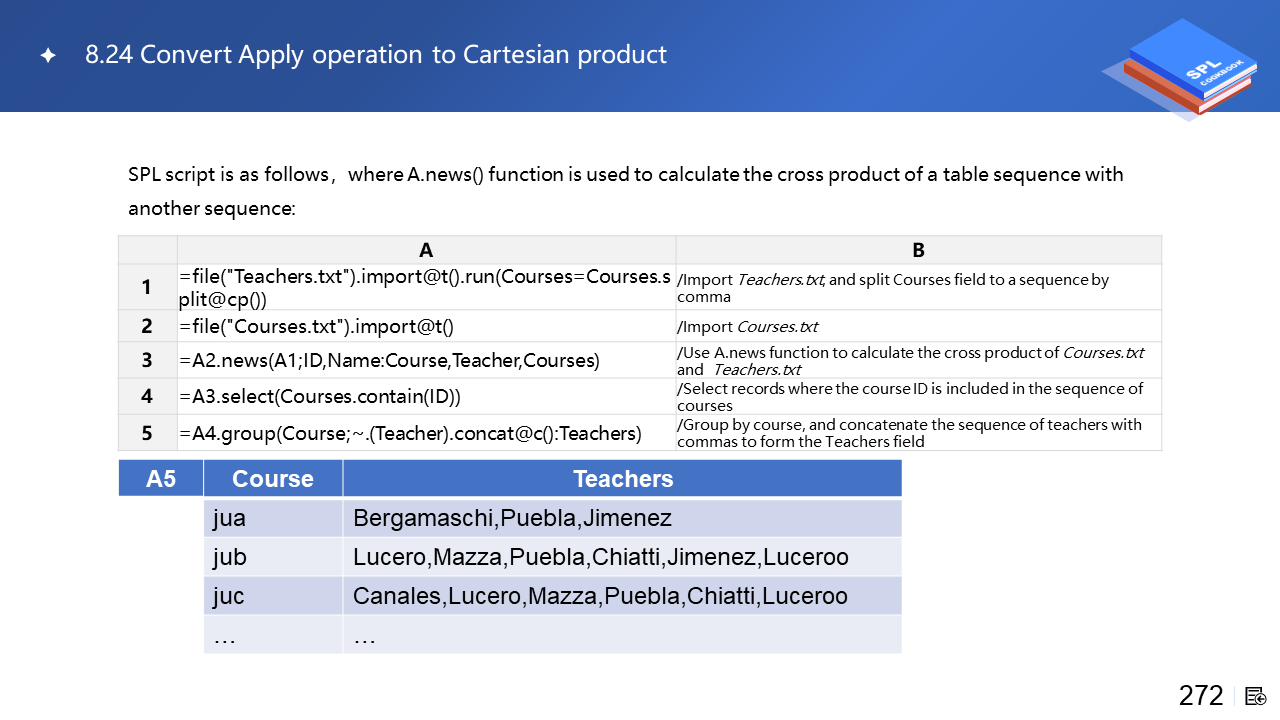This screenshot has width=1280, height=720.
Task: Click the SPL Cookbook book logo
Action: pyautogui.click(x=1186, y=68)
